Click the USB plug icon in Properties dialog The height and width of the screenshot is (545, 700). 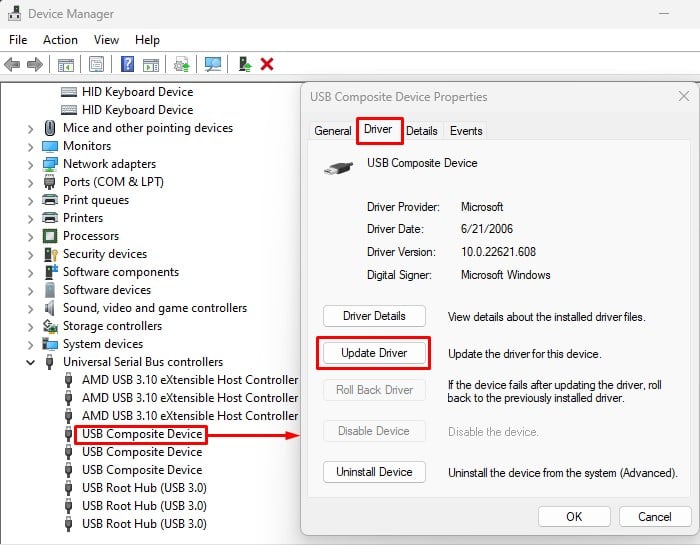tap(338, 168)
